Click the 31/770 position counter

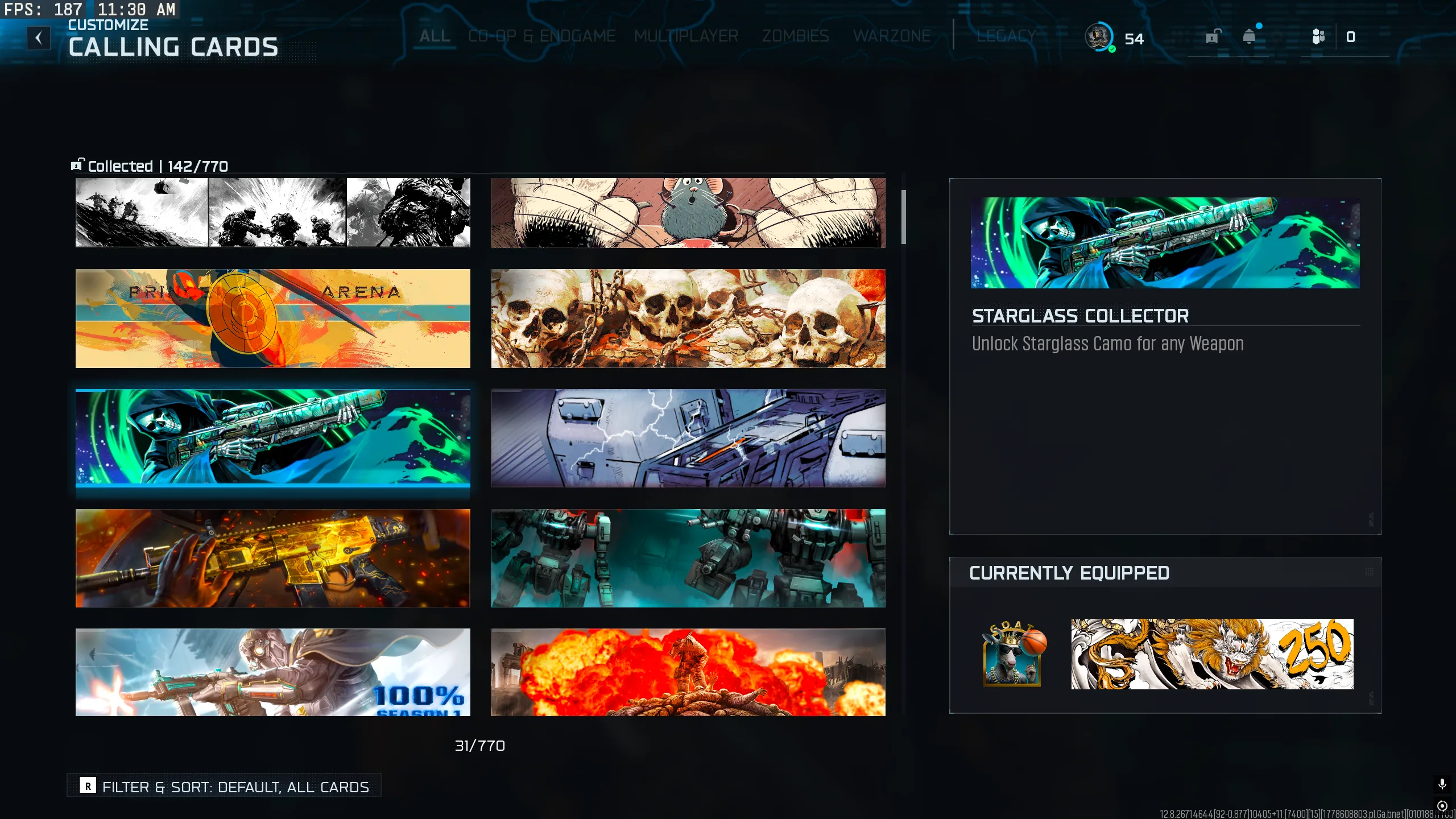click(480, 746)
